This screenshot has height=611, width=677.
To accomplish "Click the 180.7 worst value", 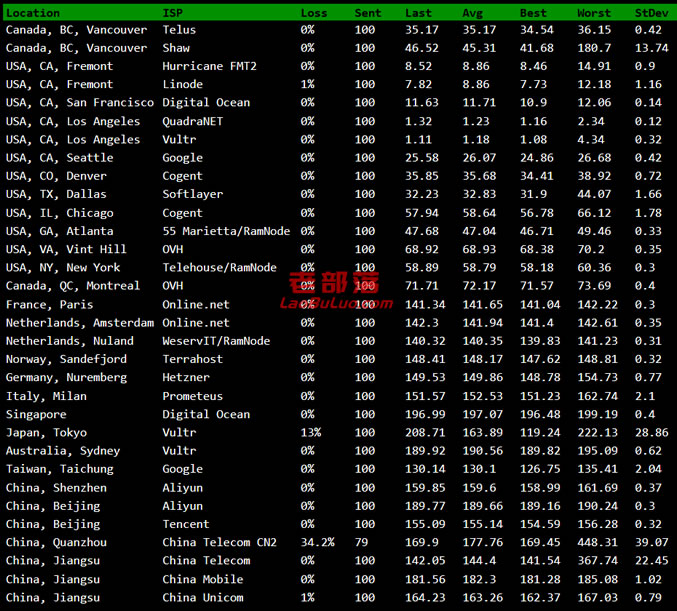I will (594, 48).
